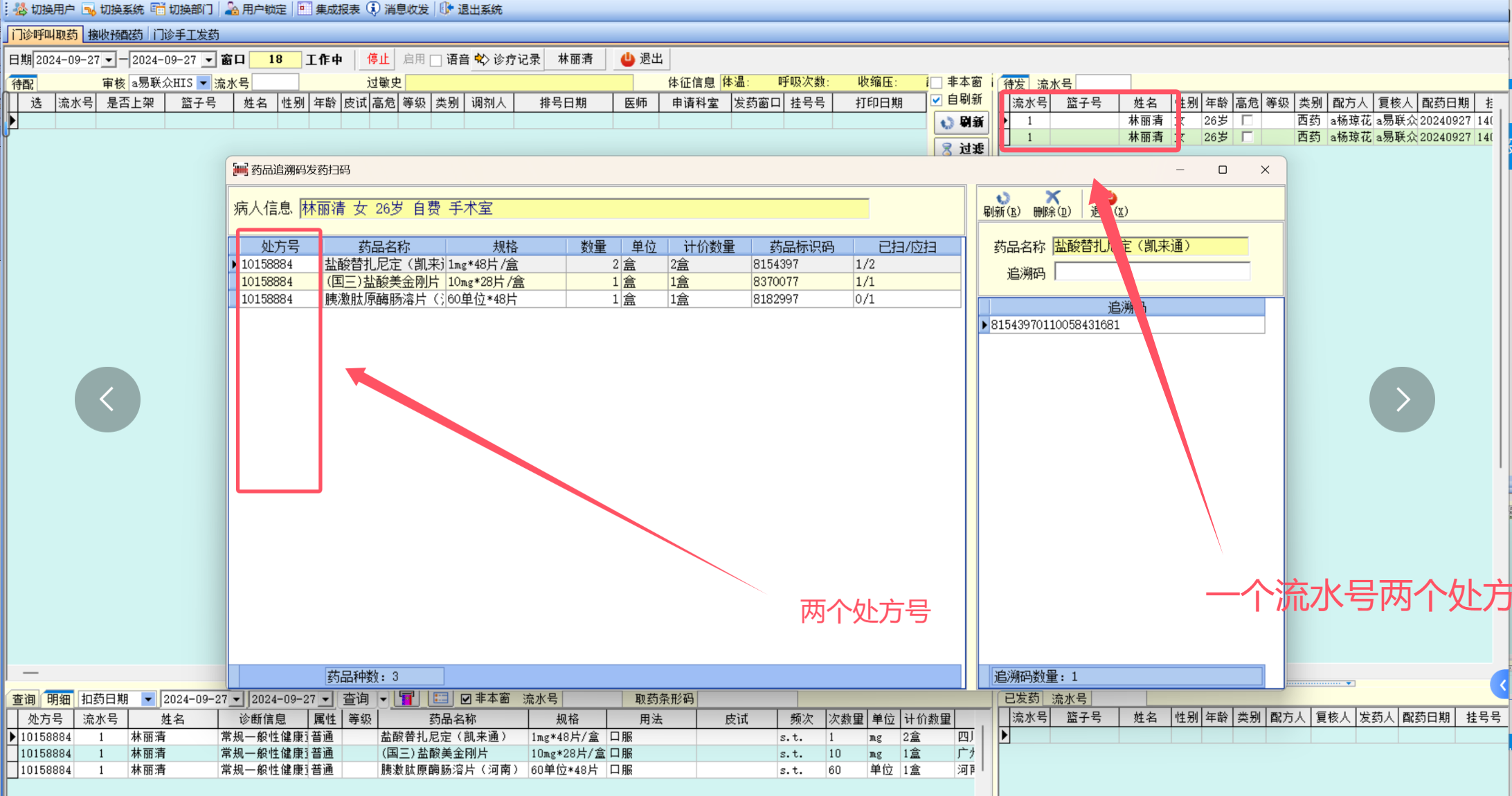Open the 扣药日期 dropdown
The width and height of the screenshot is (1512, 796).
point(148,699)
